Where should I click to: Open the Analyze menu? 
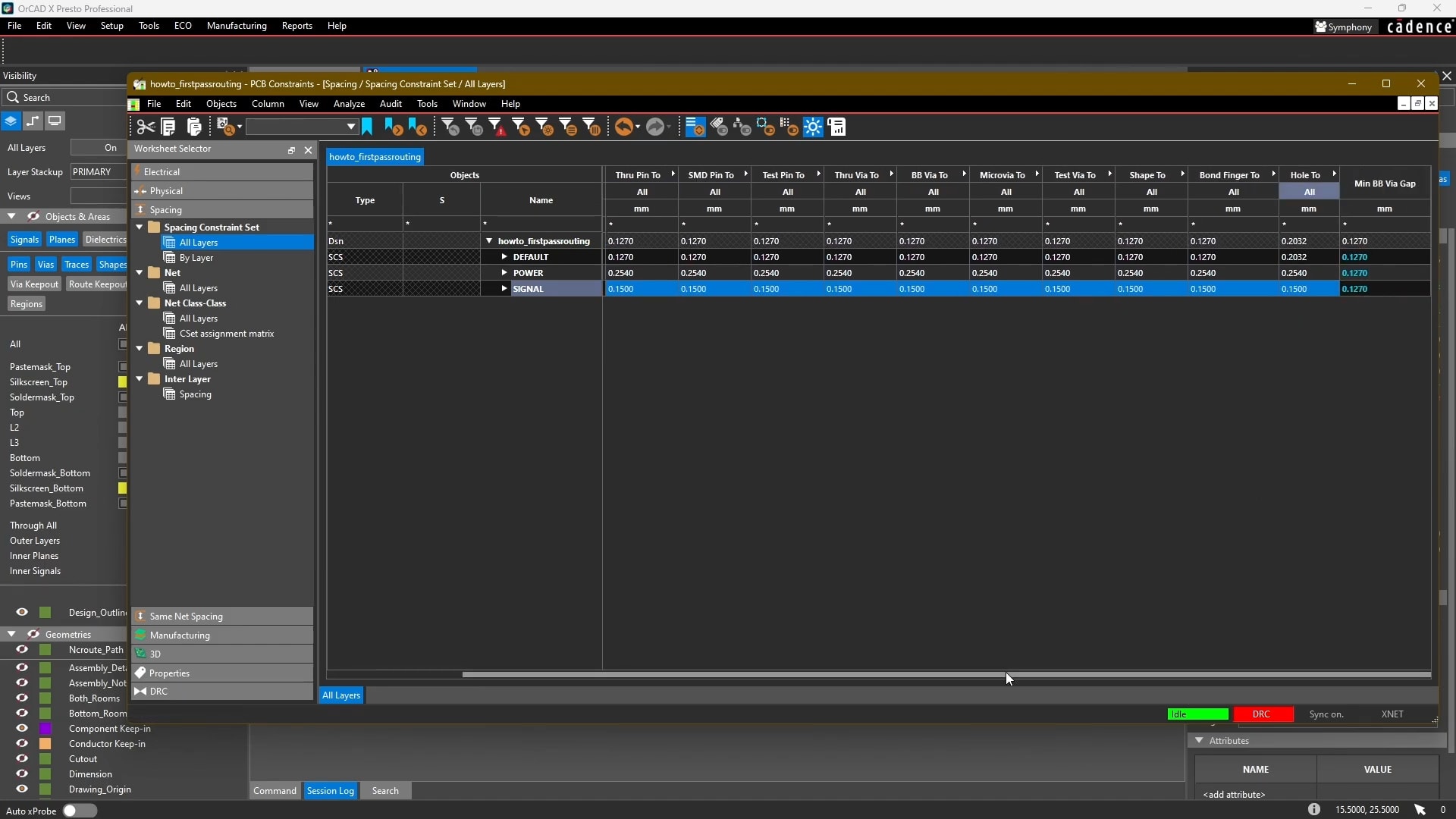point(349,104)
